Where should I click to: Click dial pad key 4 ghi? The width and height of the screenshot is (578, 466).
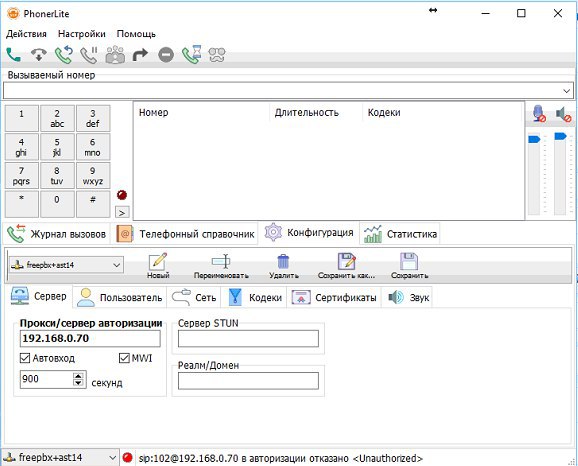tap(21, 147)
